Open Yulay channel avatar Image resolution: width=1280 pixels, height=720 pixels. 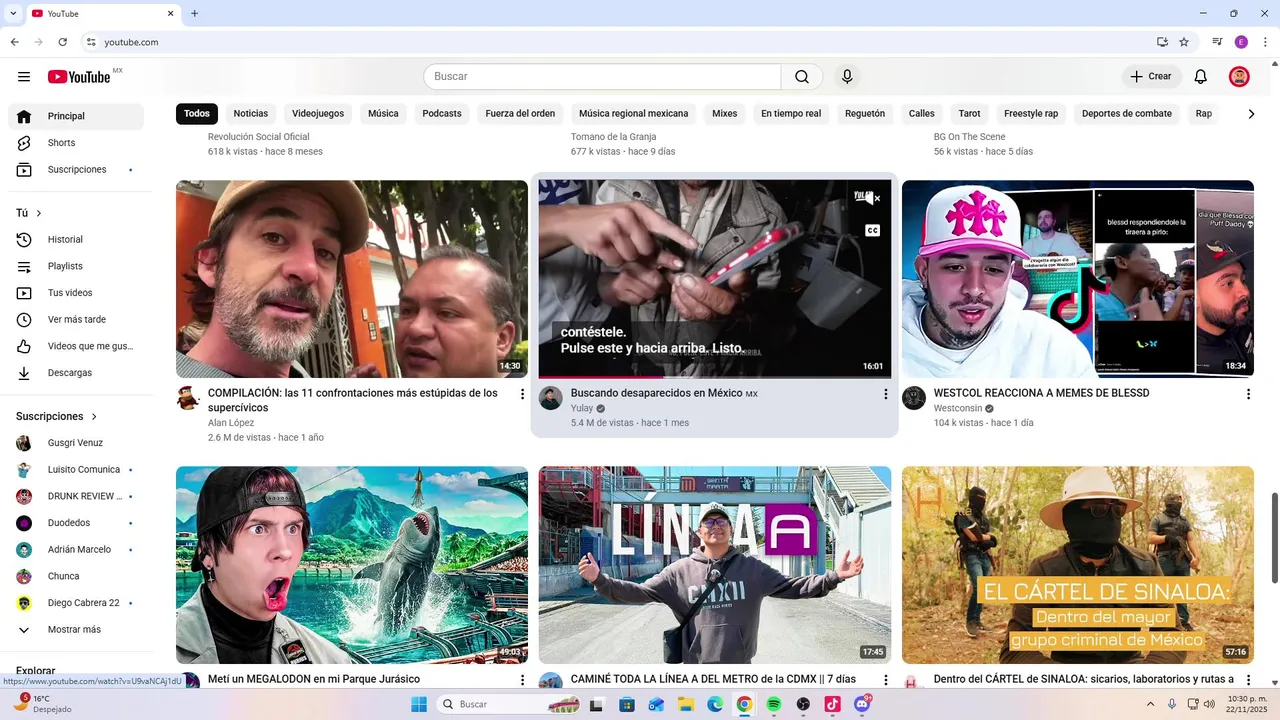551,398
